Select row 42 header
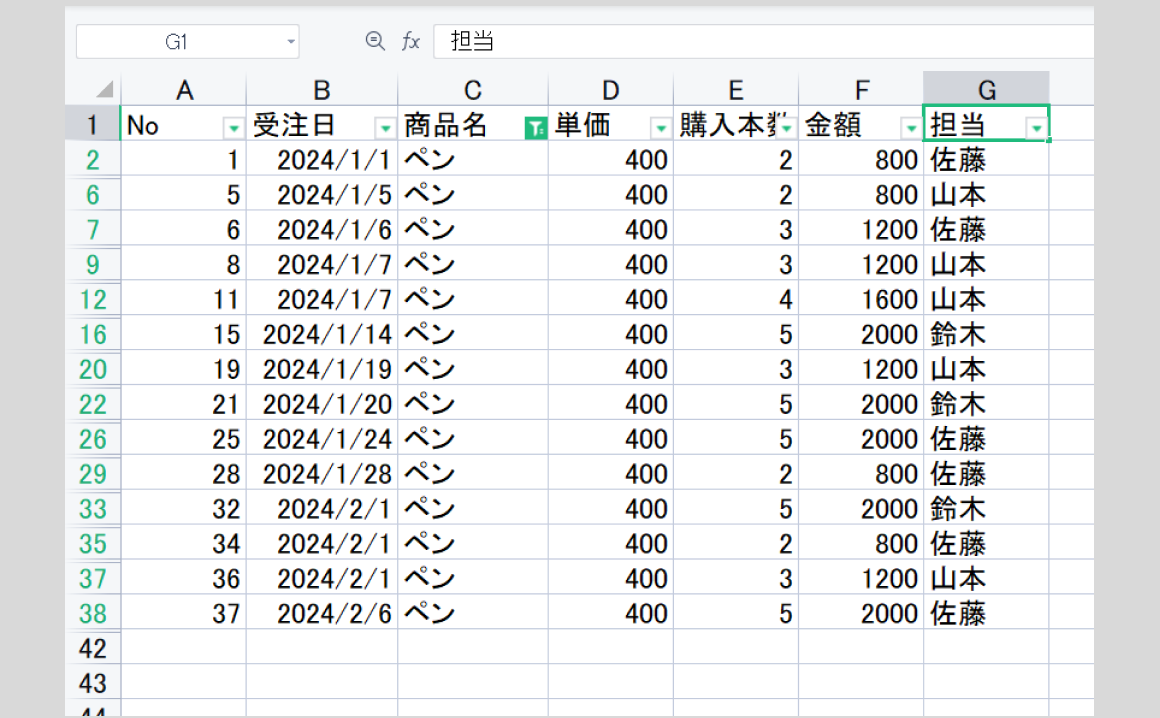 coord(92,648)
